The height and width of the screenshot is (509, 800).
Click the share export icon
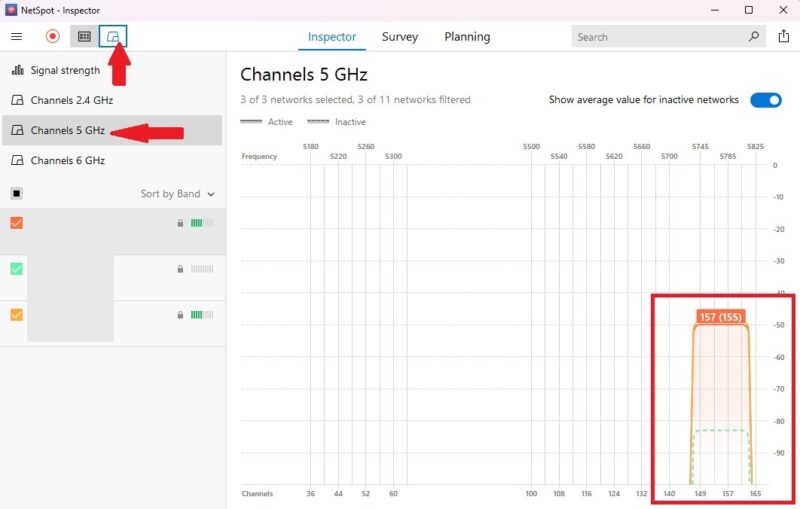783,37
